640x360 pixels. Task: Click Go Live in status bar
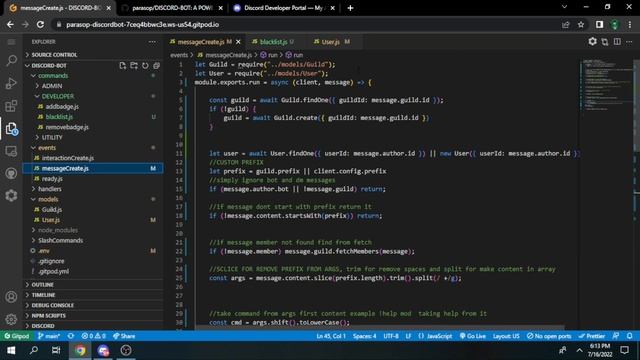coord(473,336)
